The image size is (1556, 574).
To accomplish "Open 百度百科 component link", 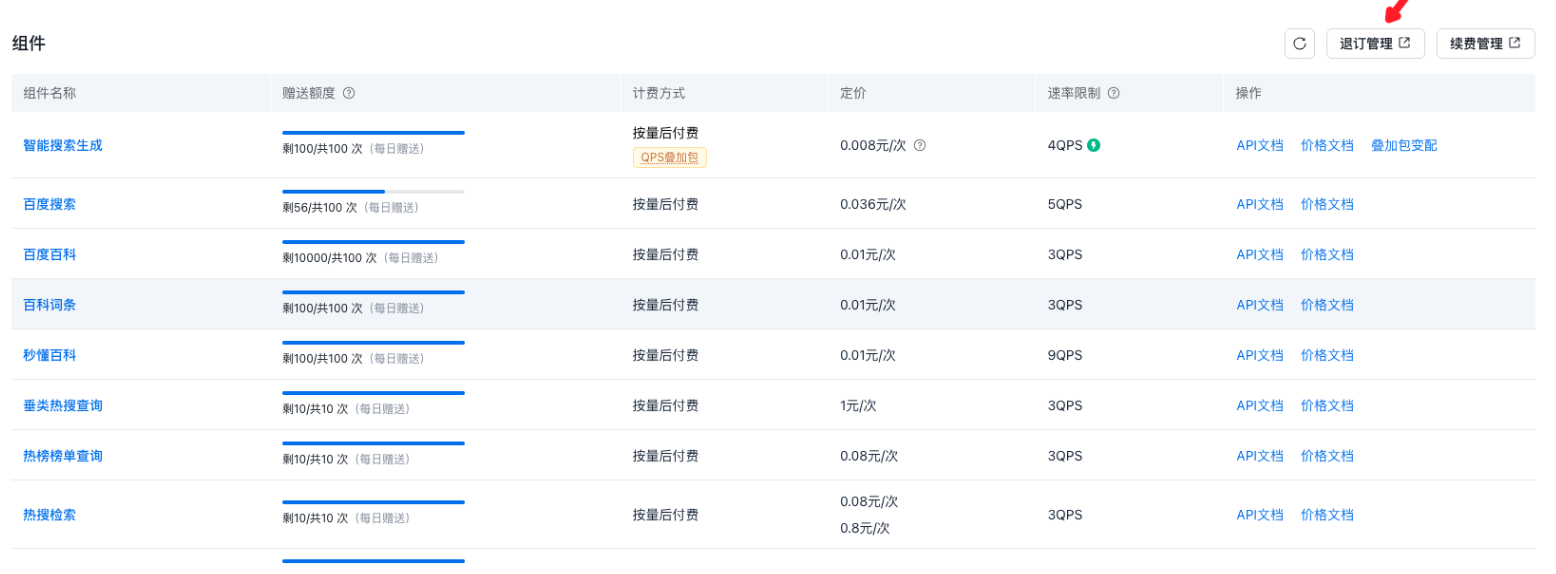I will (50, 255).
